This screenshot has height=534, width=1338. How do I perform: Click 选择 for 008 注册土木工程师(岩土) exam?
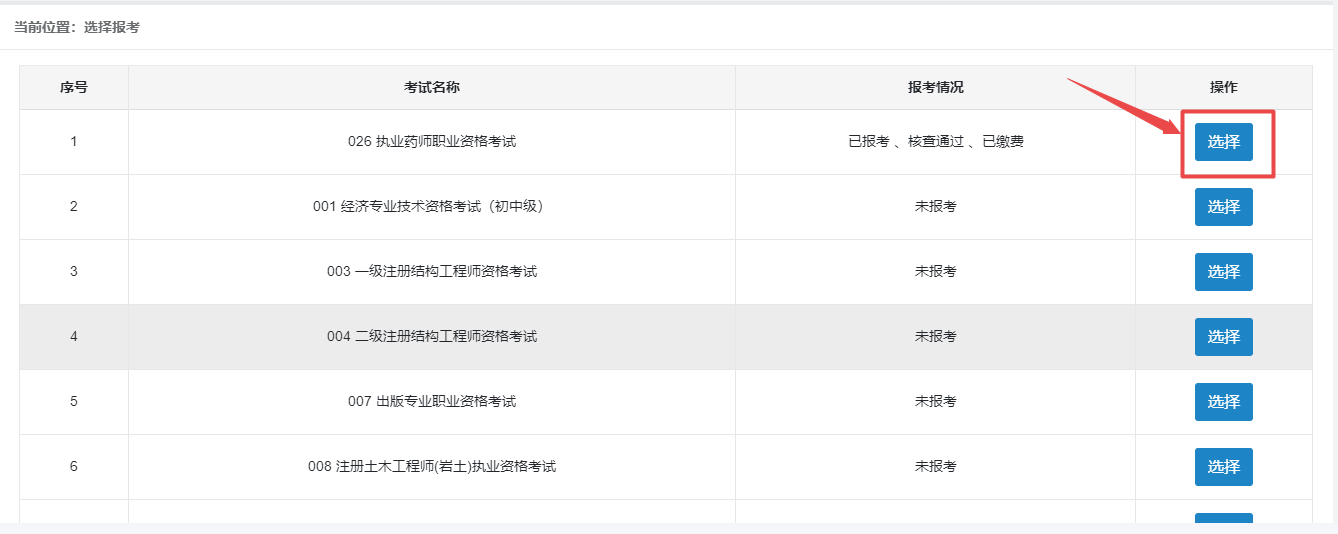tap(1223, 467)
